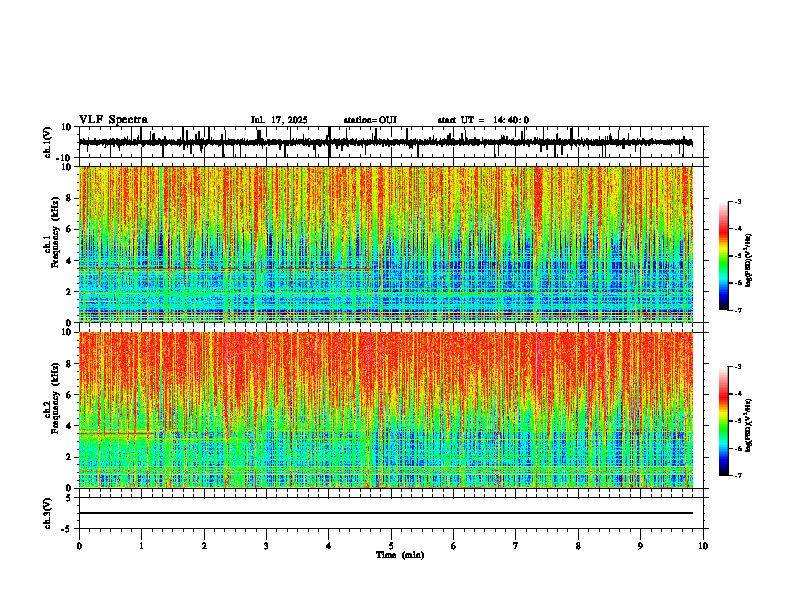This screenshot has height=612, width=792.
Task: Click the ch.2 spectrogram color scale bar
Action: tap(724, 421)
